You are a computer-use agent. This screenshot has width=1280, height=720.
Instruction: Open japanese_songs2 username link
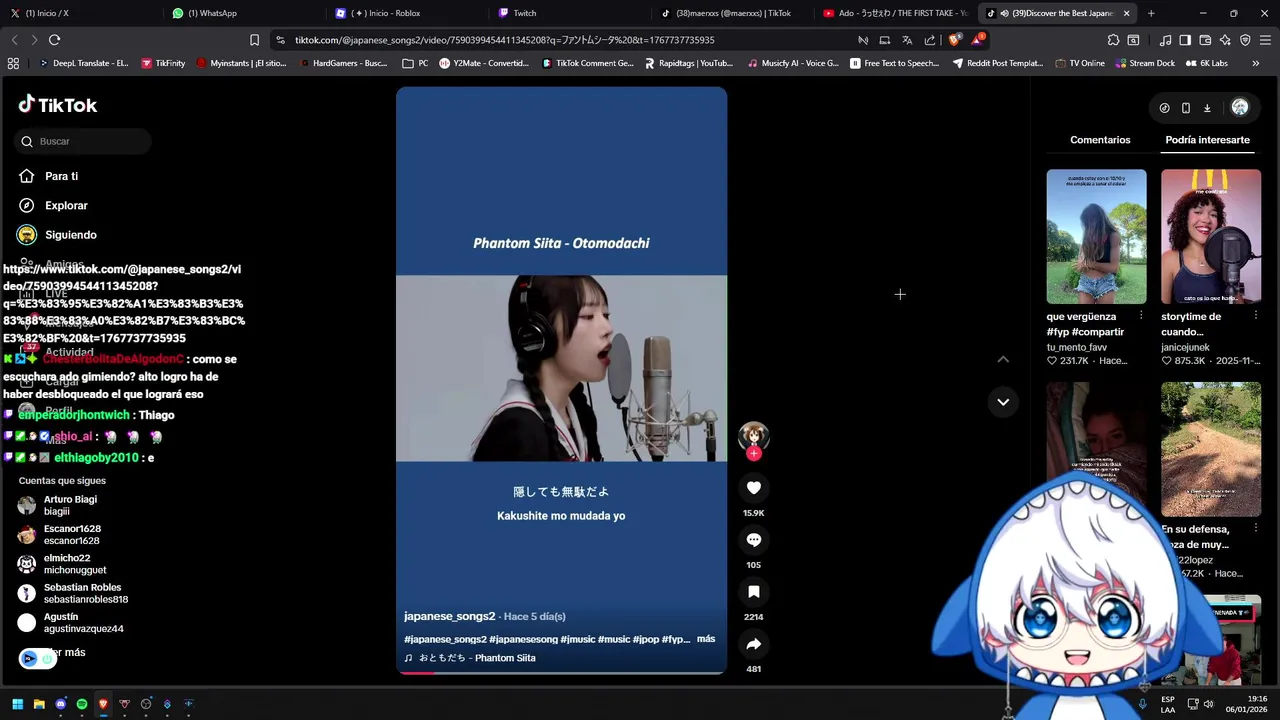pyautogui.click(x=450, y=616)
